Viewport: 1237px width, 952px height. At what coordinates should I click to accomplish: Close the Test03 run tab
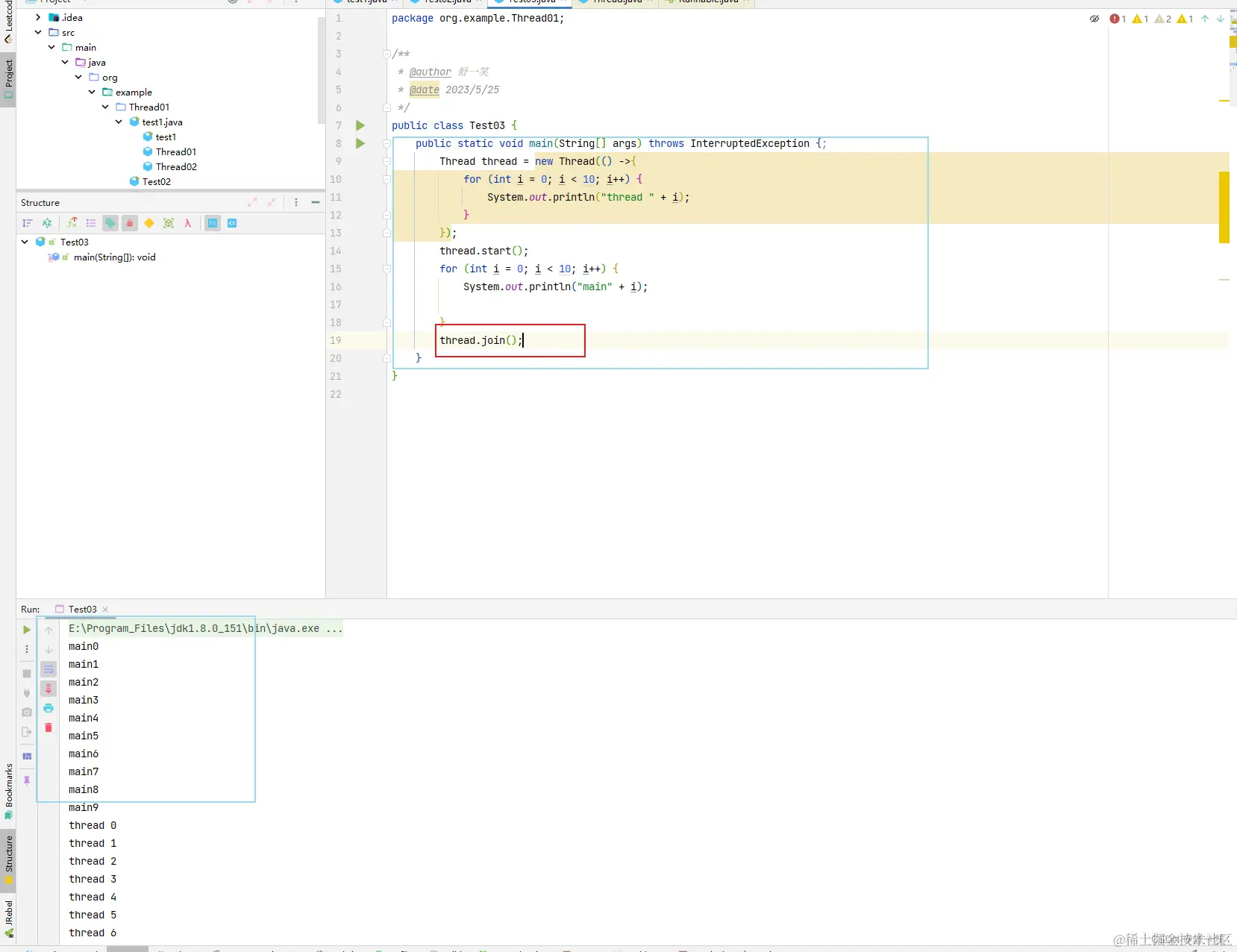(105, 610)
